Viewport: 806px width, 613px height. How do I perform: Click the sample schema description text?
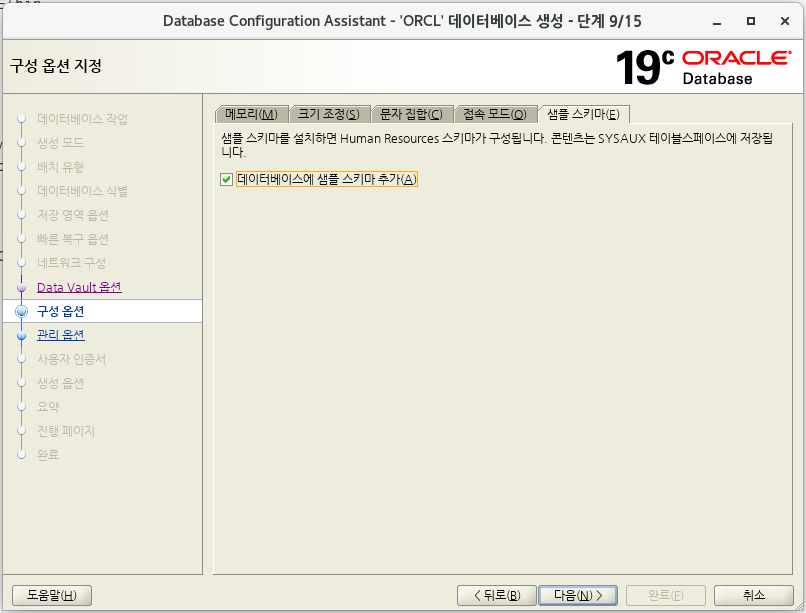[497, 145]
